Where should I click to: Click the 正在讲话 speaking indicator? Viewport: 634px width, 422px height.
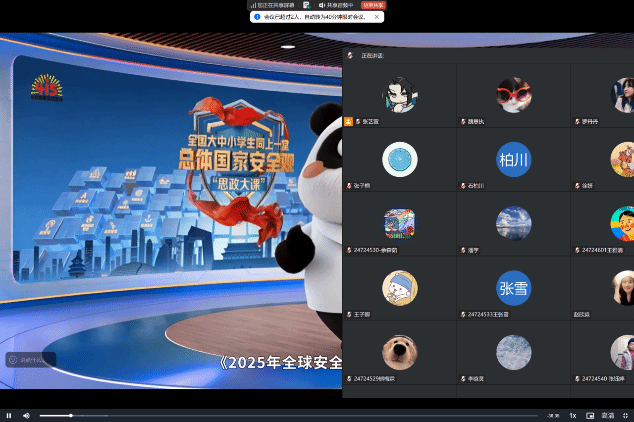(x=371, y=55)
